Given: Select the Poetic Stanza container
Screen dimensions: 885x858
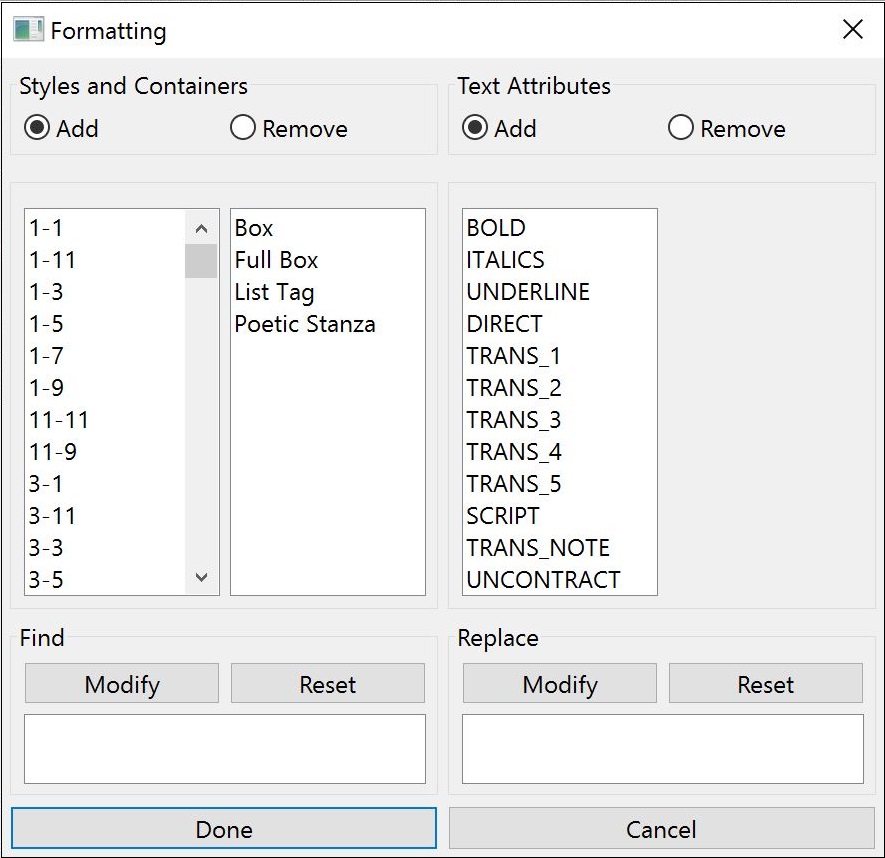Looking at the screenshot, I should (305, 324).
